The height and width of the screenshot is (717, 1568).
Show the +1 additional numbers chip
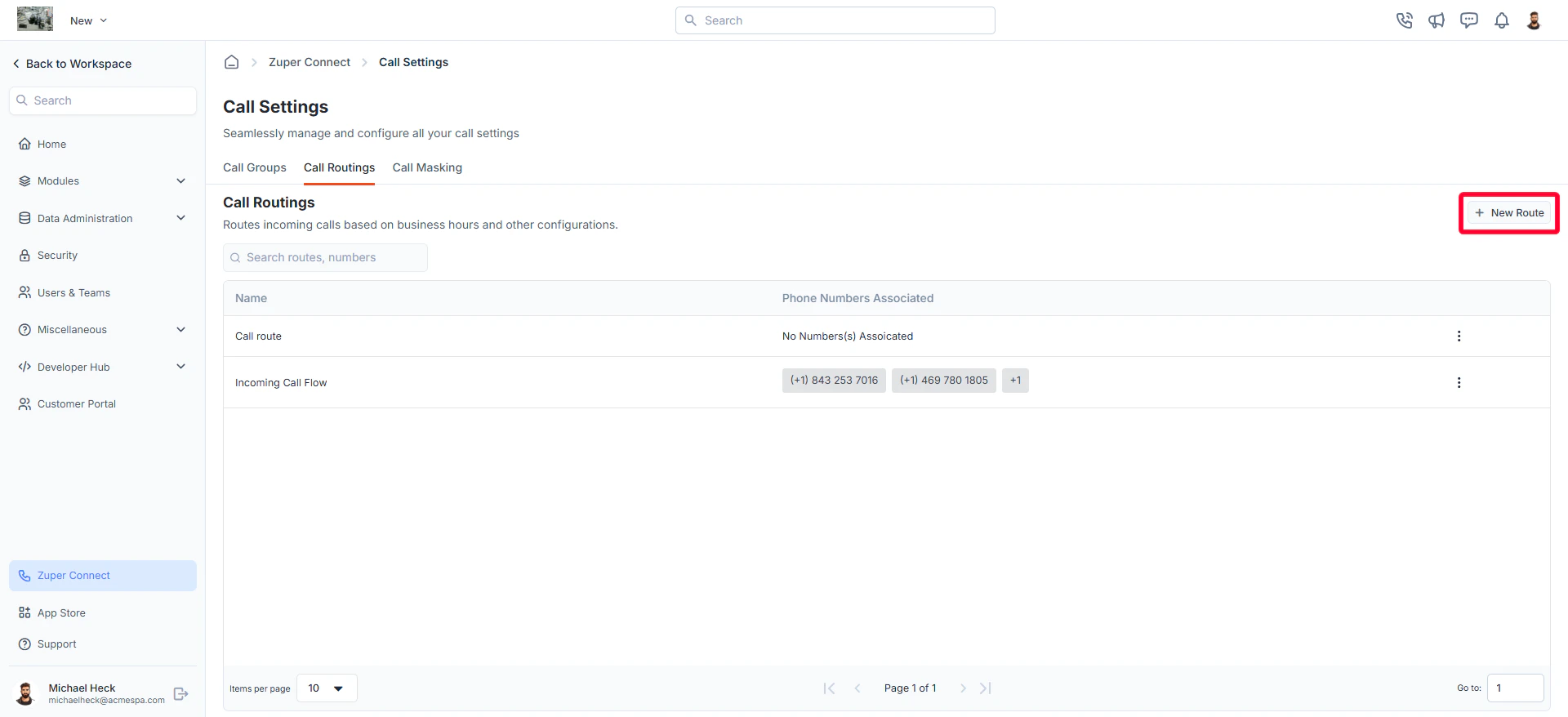click(1015, 381)
